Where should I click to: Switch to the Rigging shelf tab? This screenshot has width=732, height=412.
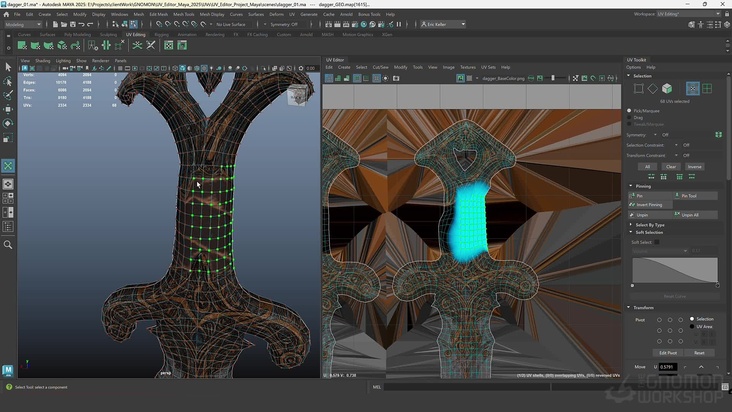coord(161,35)
